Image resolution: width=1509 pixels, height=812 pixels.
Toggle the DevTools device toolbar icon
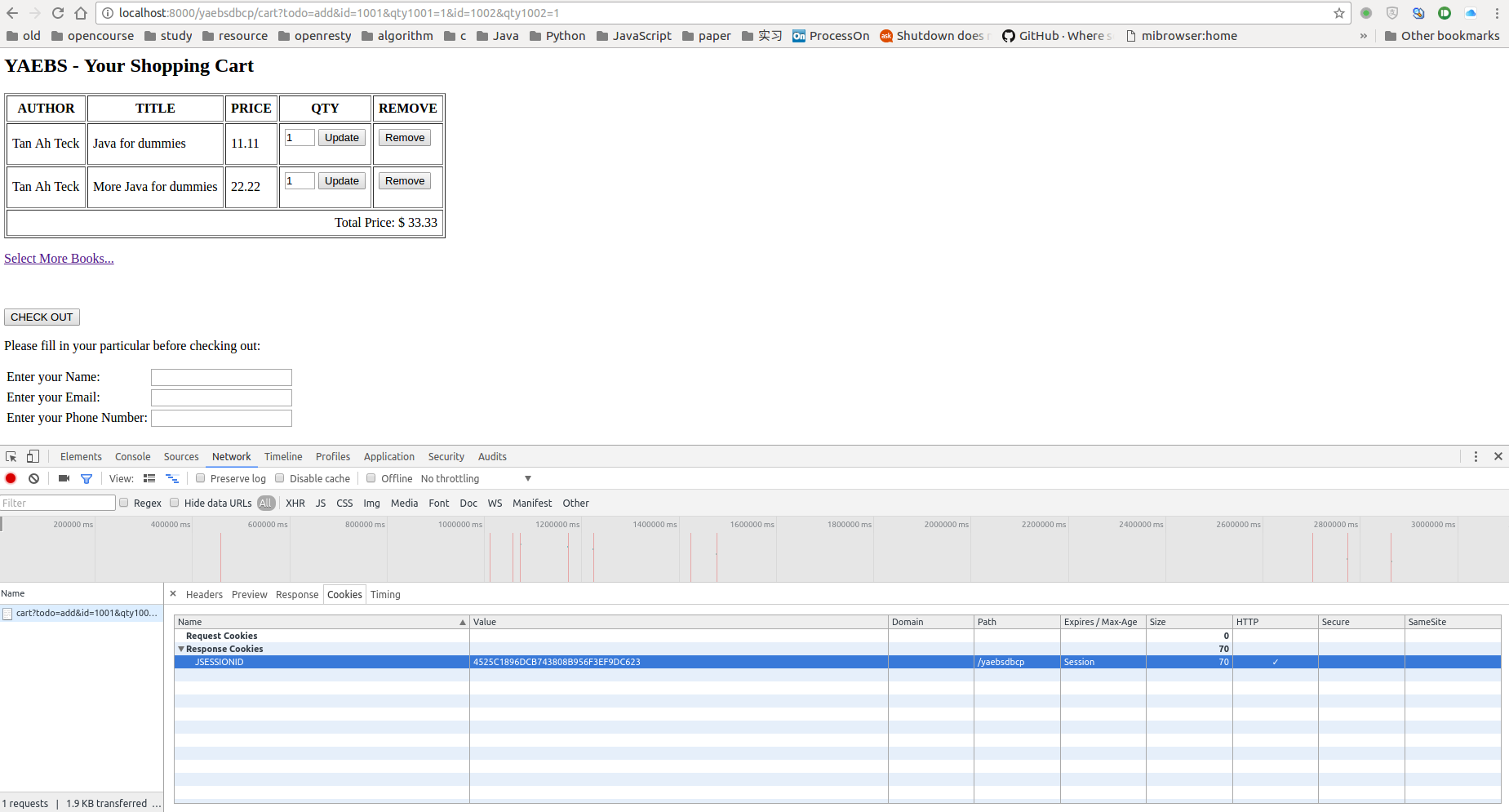pos(33,456)
